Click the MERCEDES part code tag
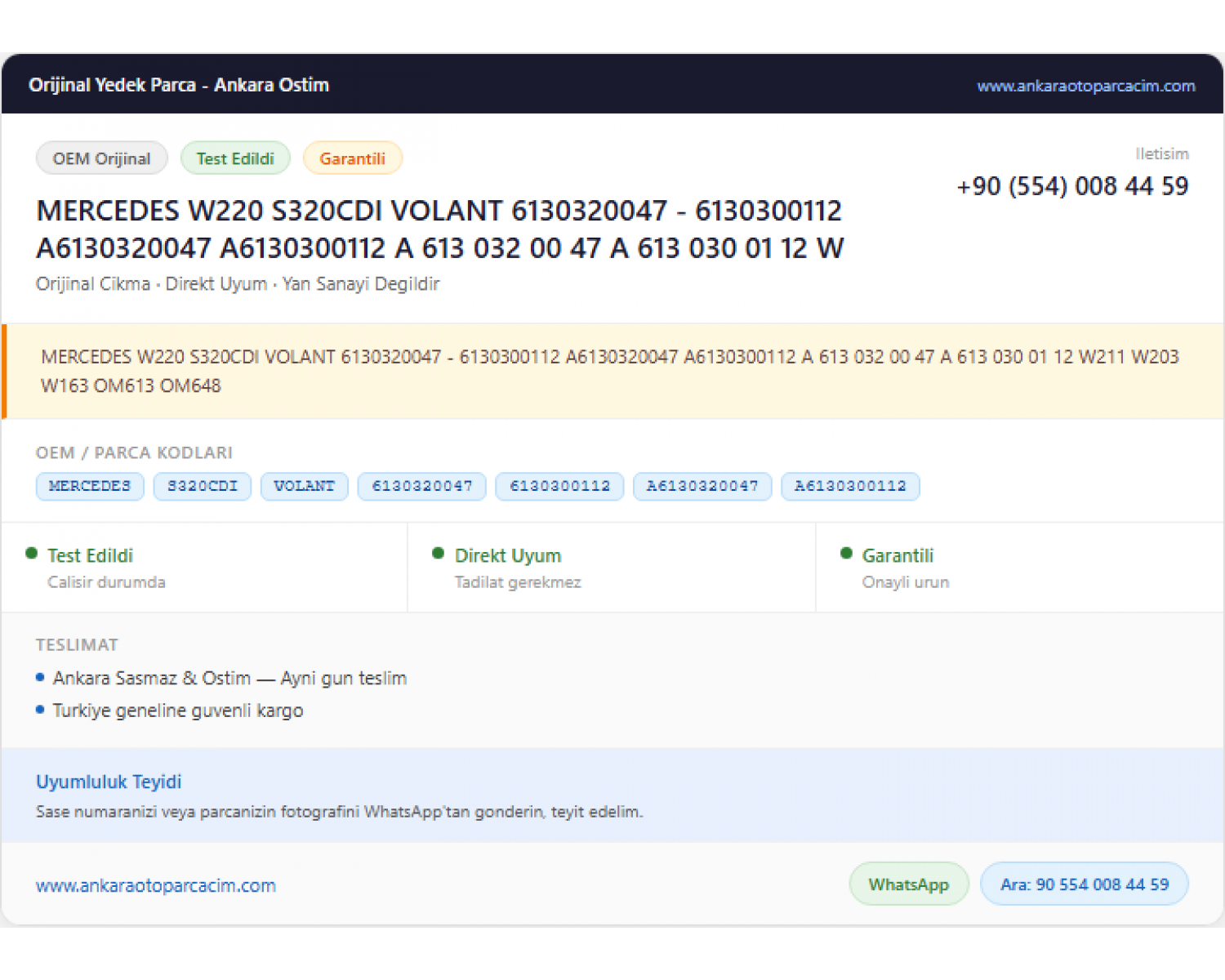The width and height of the screenshot is (1225, 980). [90, 486]
